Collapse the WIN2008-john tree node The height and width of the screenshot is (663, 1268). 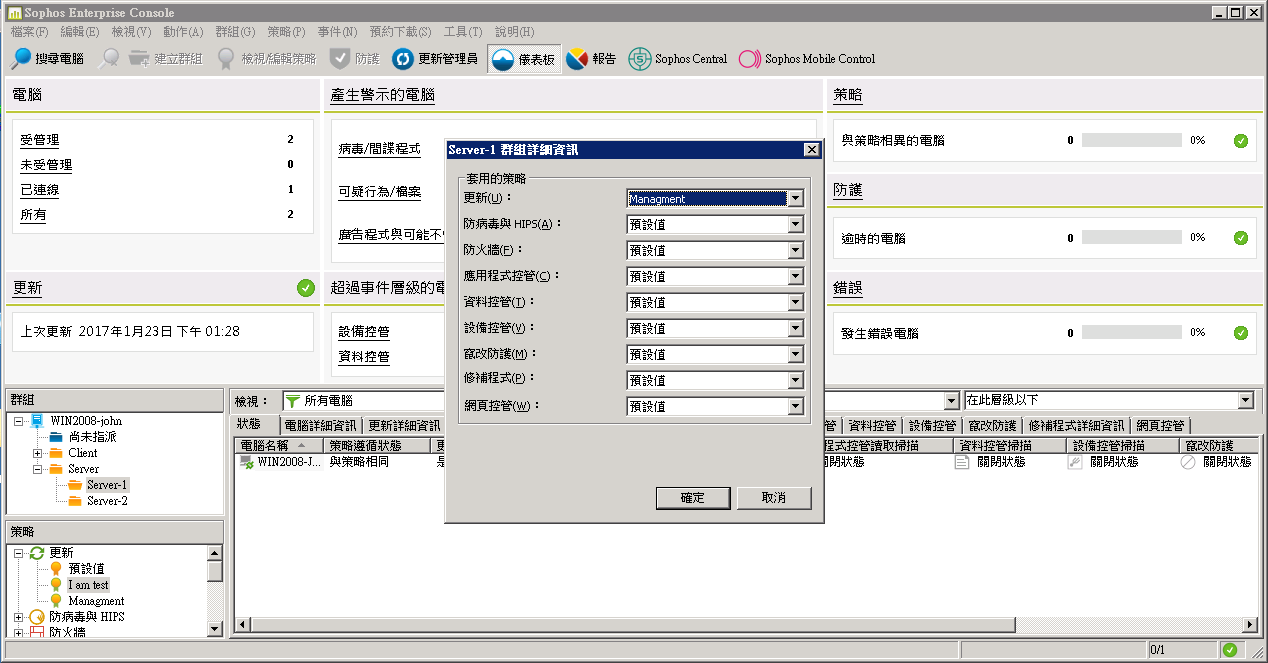pyautogui.click(x=19, y=421)
